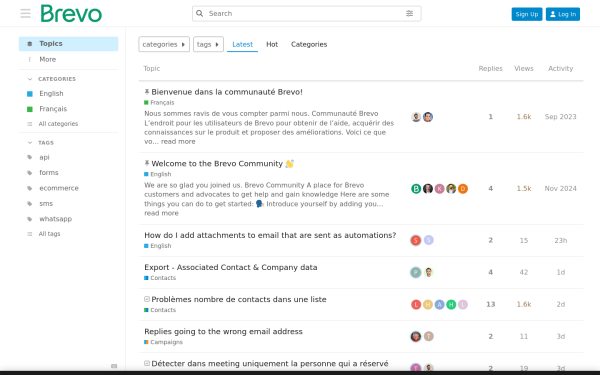
Task: Switch to the Hot tab
Action: click(x=272, y=44)
